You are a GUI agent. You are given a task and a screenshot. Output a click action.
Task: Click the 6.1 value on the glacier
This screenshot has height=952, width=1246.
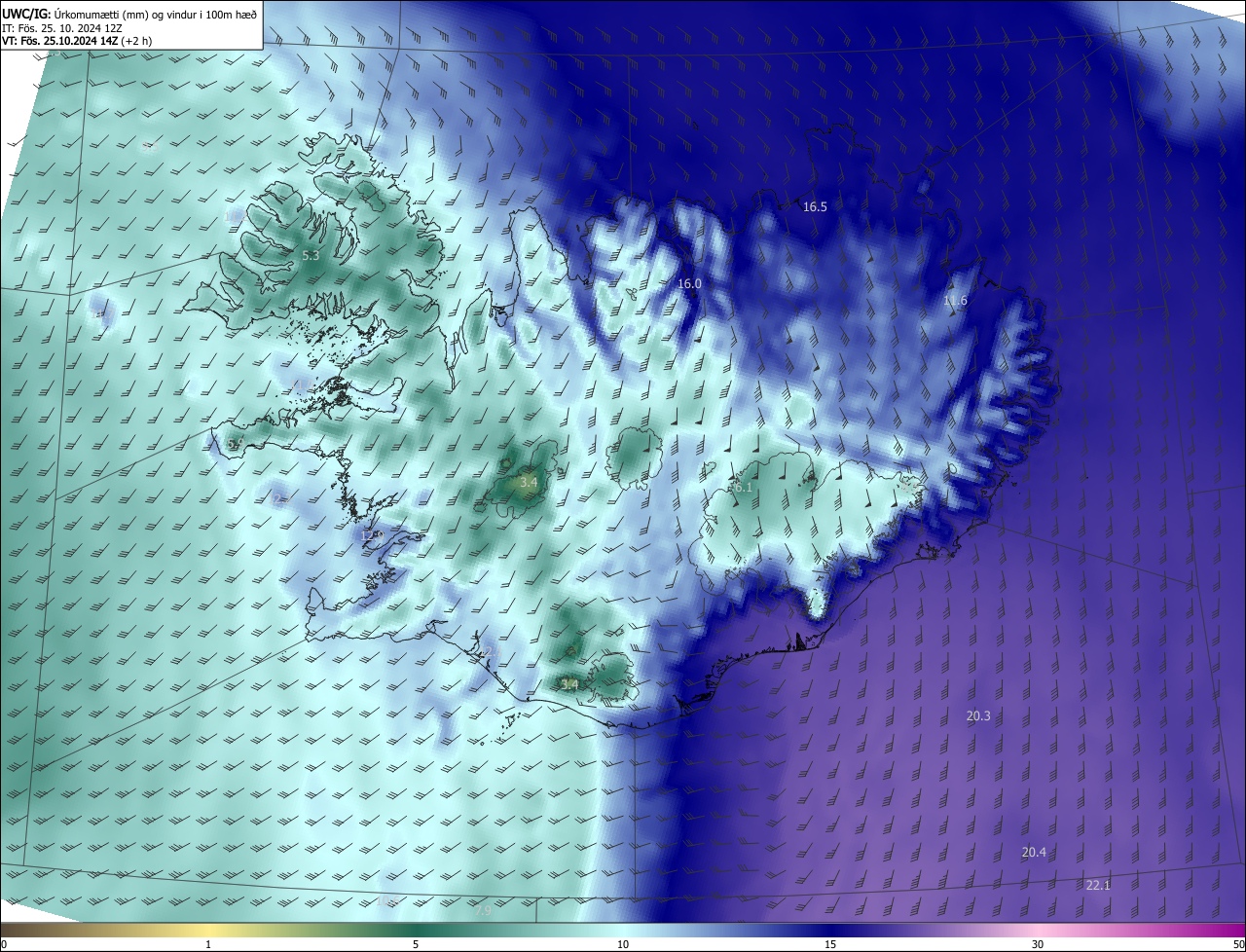743,487
